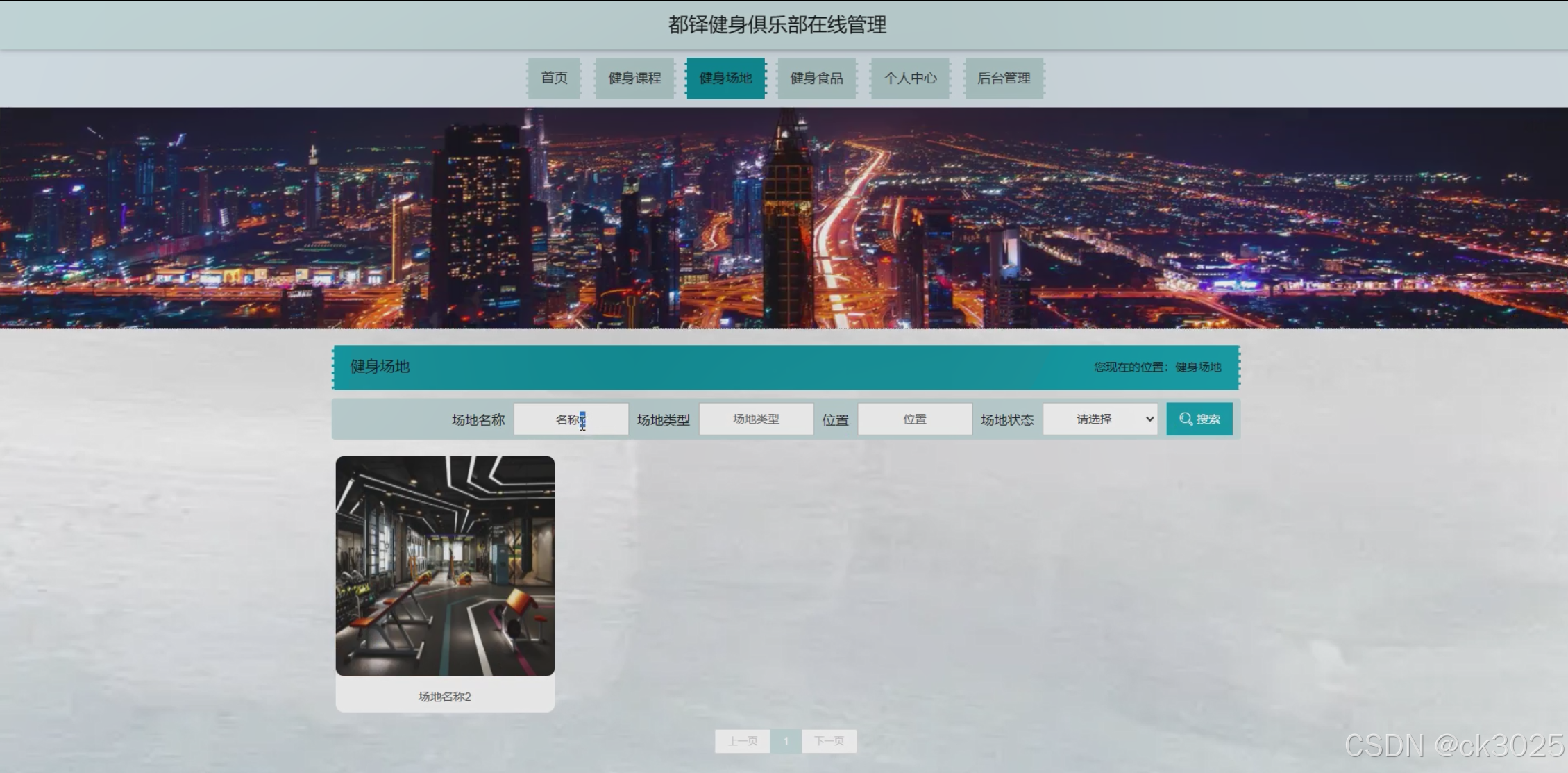
Task: Select the highlighted 健身场地 navigation tab
Action: click(725, 78)
